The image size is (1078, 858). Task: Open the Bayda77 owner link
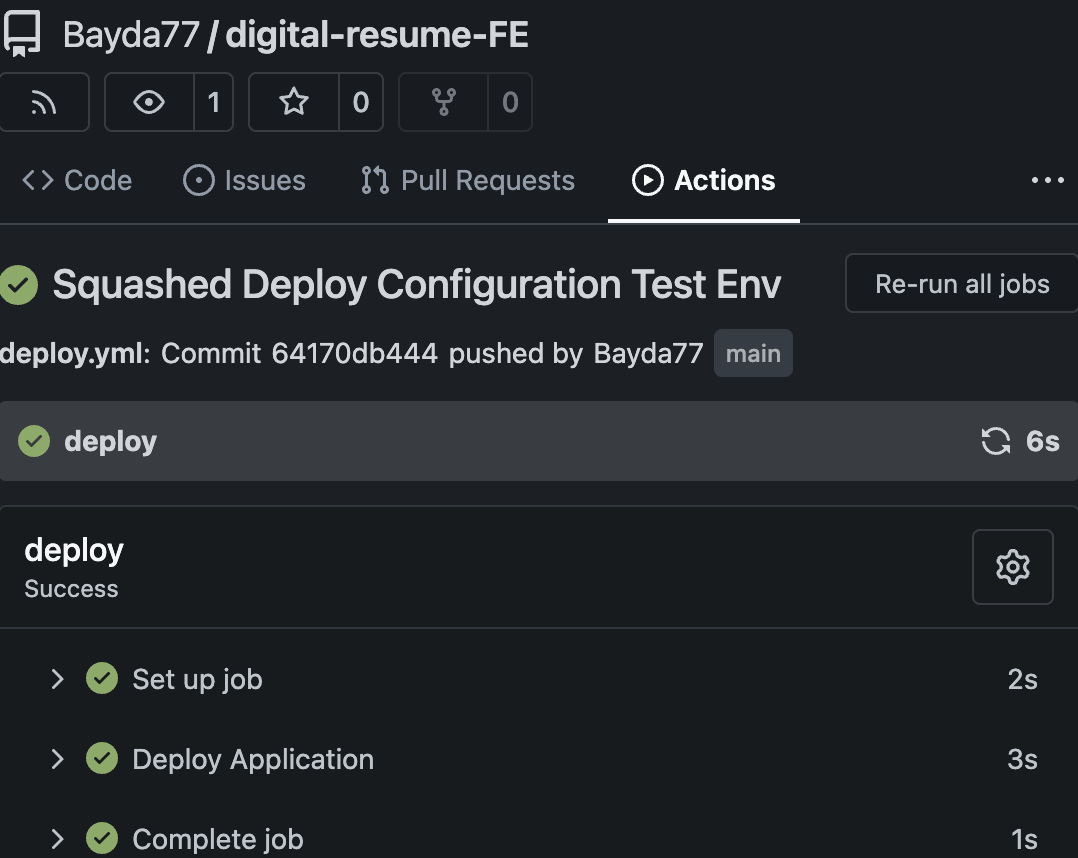(x=130, y=35)
